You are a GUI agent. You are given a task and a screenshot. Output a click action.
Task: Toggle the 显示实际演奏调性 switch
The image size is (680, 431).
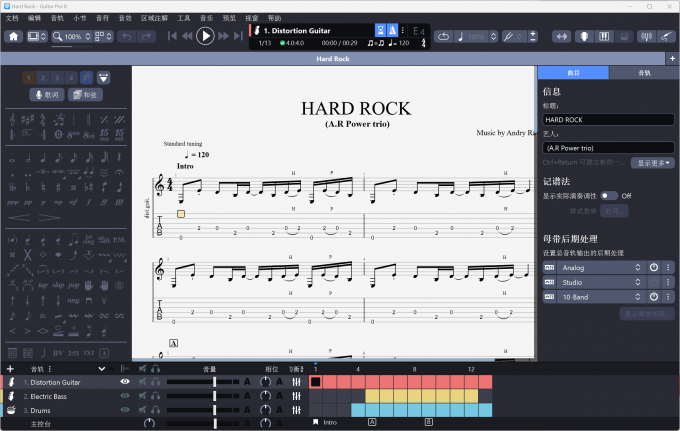609,196
